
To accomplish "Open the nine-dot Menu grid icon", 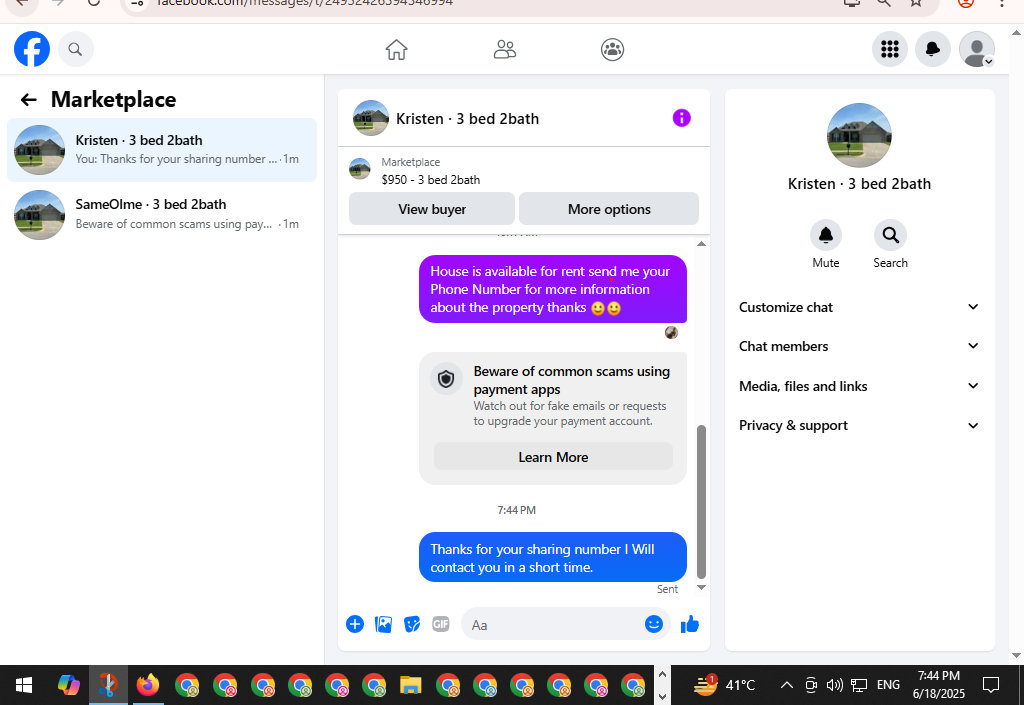I will (x=889, y=49).
